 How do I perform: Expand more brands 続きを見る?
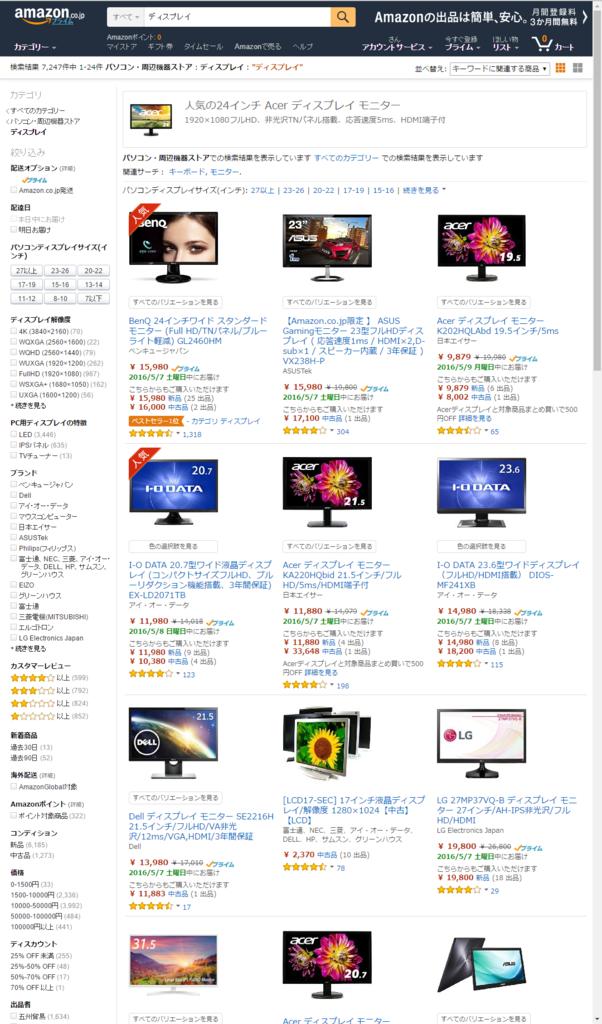(x=29, y=648)
